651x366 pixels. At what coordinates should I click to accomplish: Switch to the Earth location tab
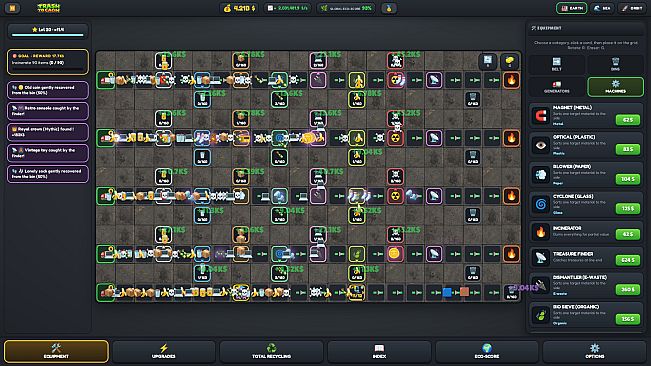571,8
